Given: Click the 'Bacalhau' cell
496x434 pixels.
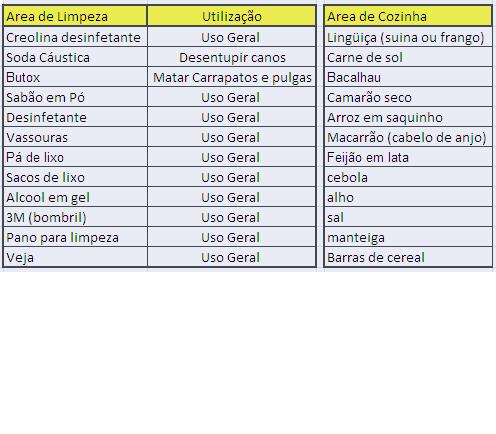Looking at the screenshot, I should click(408, 77).
